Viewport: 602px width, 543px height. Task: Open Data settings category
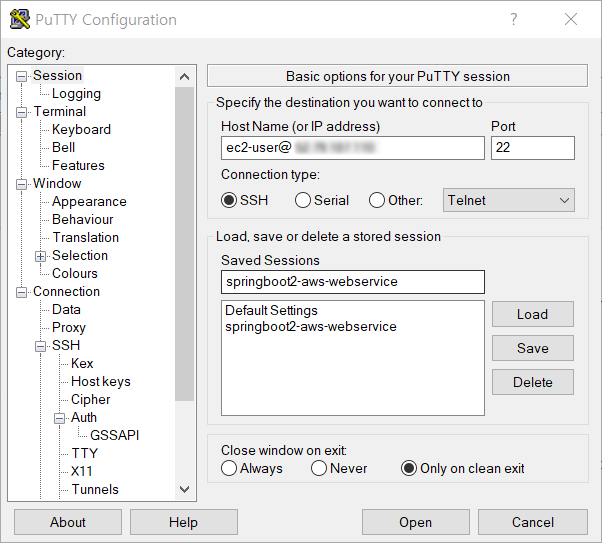[66, 310]
